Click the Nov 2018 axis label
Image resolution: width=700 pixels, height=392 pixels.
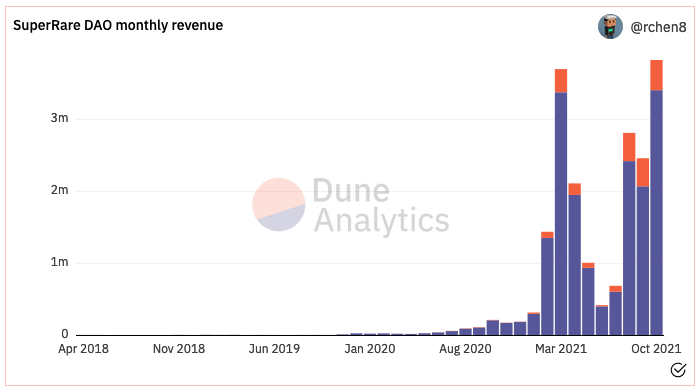[179, 349]
